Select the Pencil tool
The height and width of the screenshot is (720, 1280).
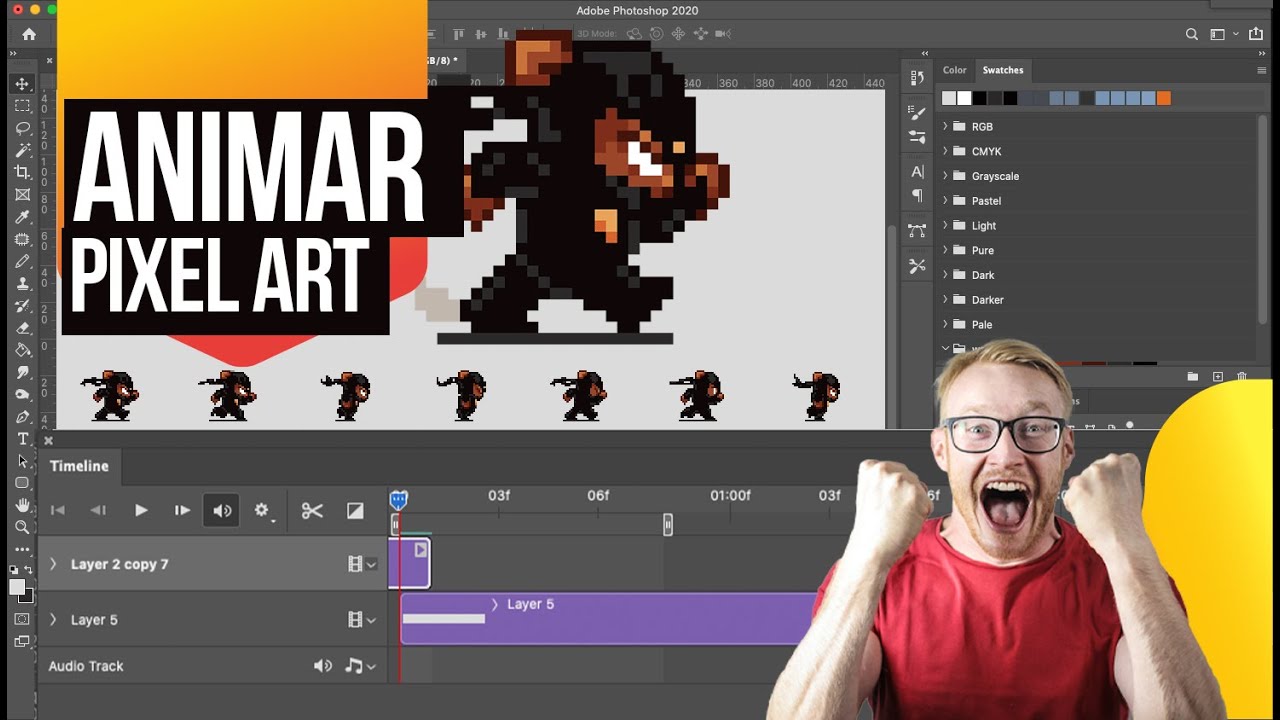click(x=22, y=261)
